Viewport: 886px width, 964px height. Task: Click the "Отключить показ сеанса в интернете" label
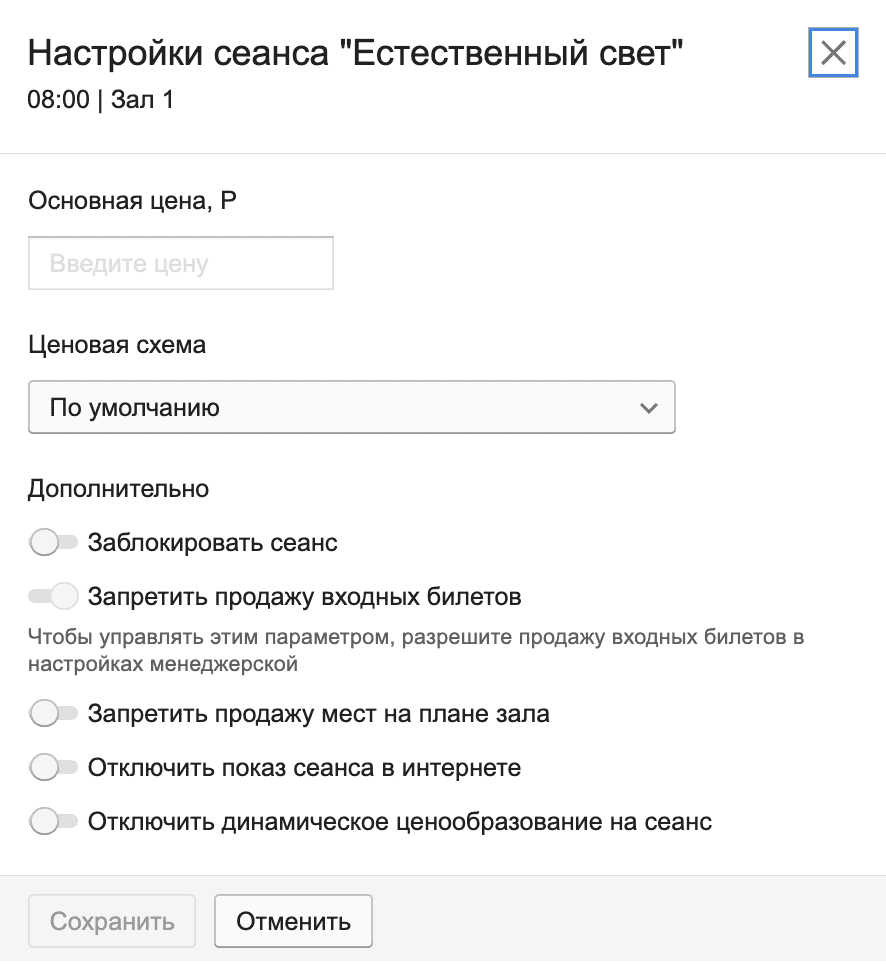(305, 768)
